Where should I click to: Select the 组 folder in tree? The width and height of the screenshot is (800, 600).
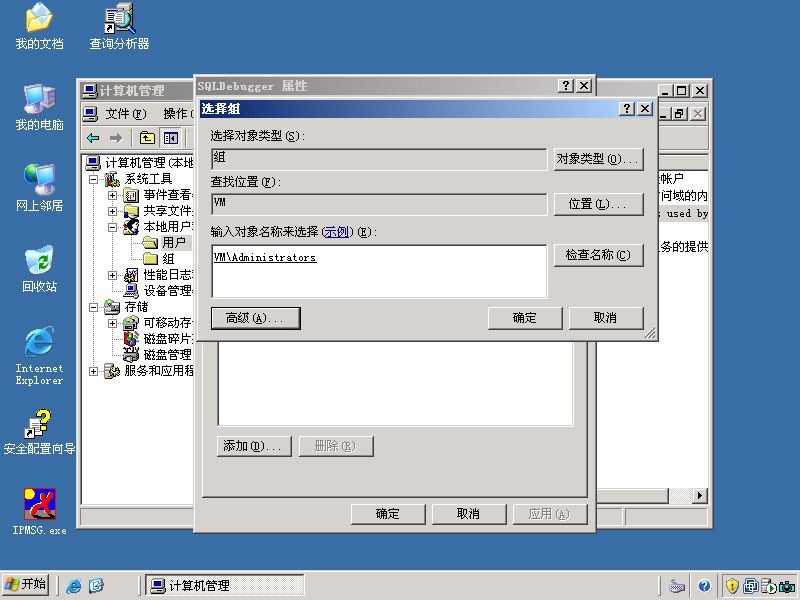(168, 259)
